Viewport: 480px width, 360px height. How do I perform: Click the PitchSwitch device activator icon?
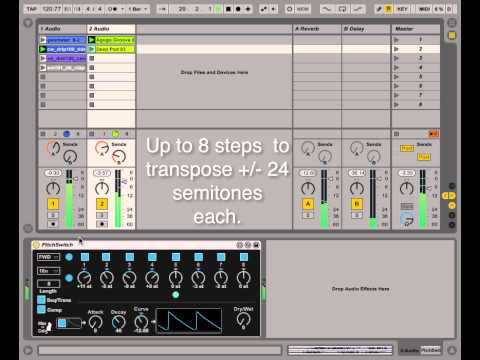click(x=36, y=245)
